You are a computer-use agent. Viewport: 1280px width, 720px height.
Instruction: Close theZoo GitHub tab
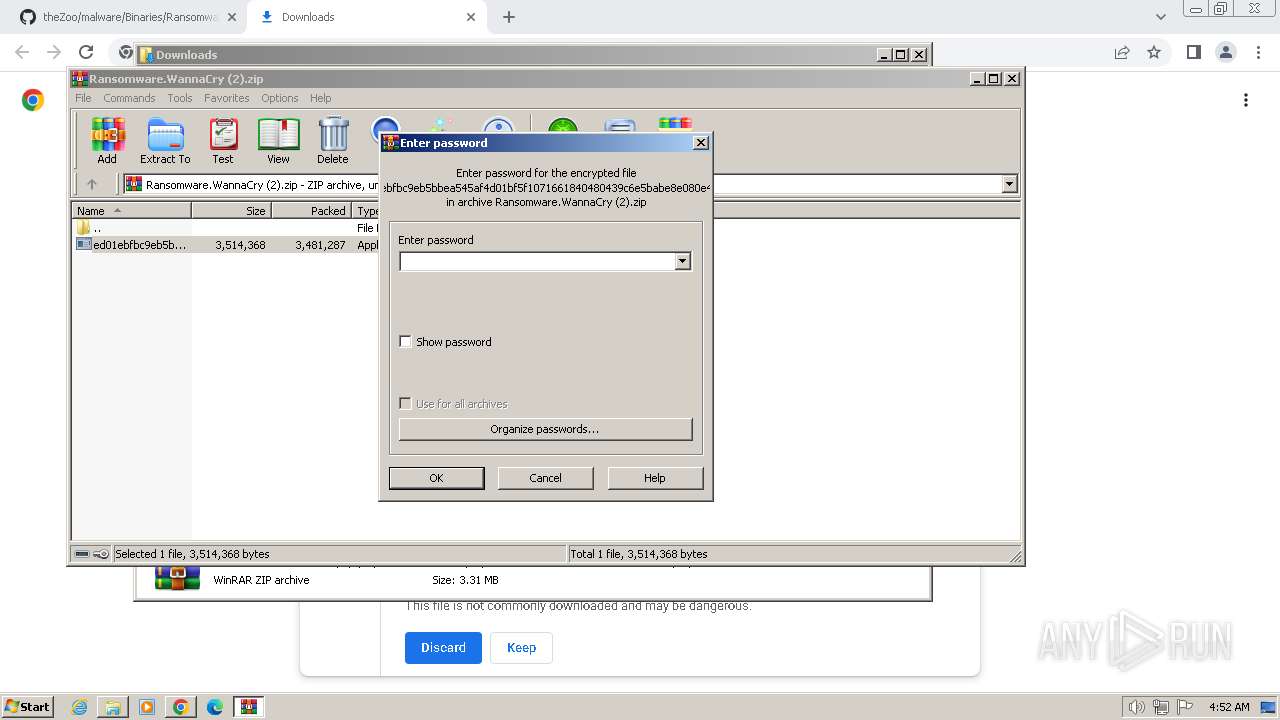232,17
